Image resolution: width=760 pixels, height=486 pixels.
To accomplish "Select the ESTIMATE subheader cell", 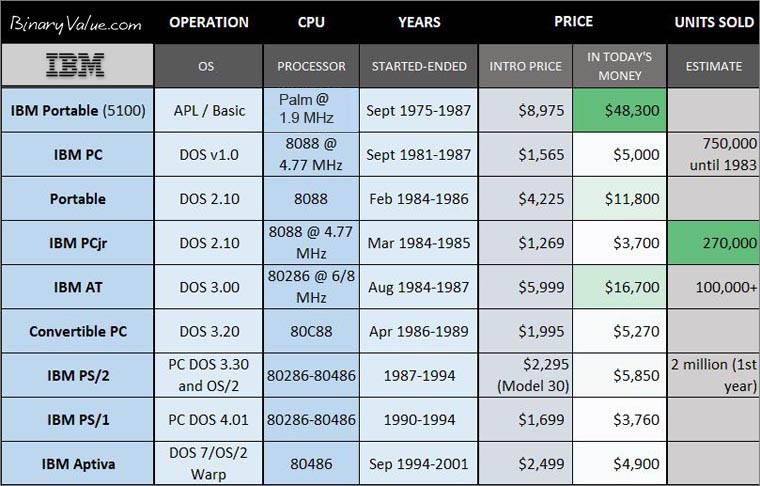I will [714, 67].
